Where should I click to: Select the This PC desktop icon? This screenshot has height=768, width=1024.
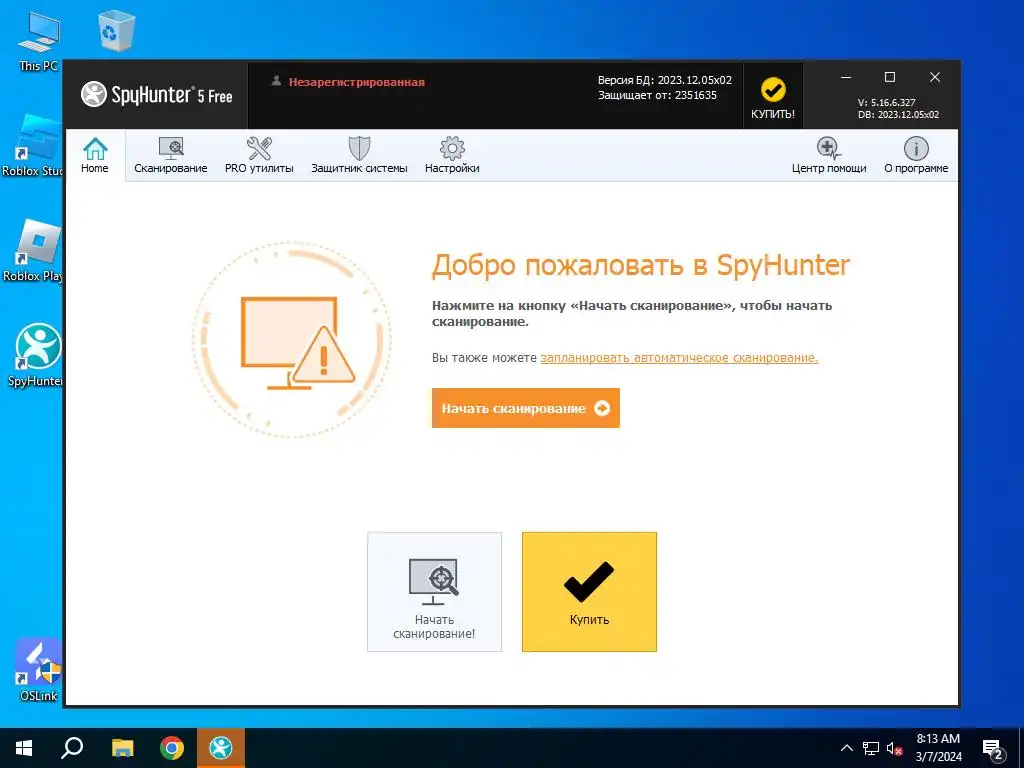39,42
